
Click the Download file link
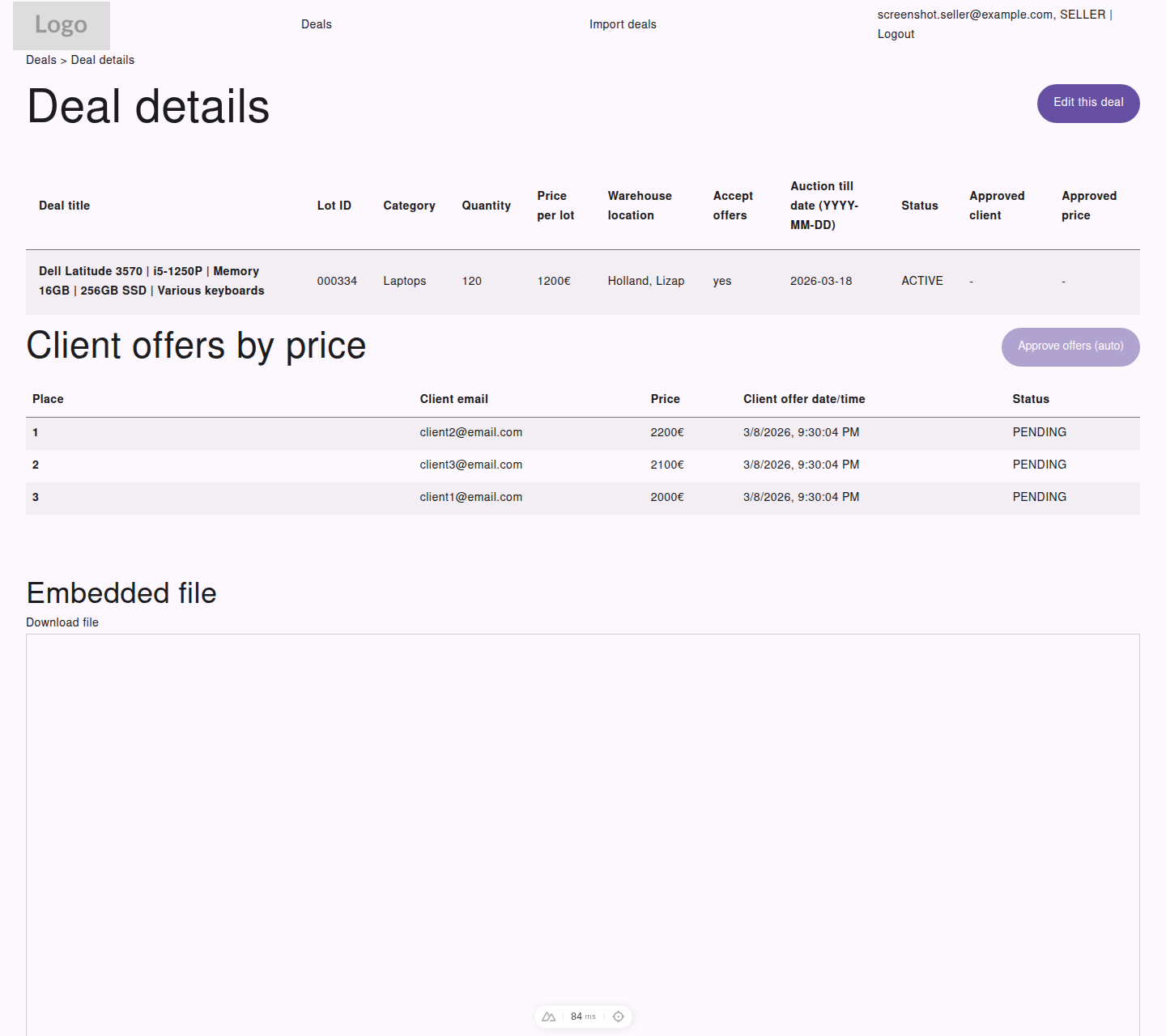click(62, 622)
